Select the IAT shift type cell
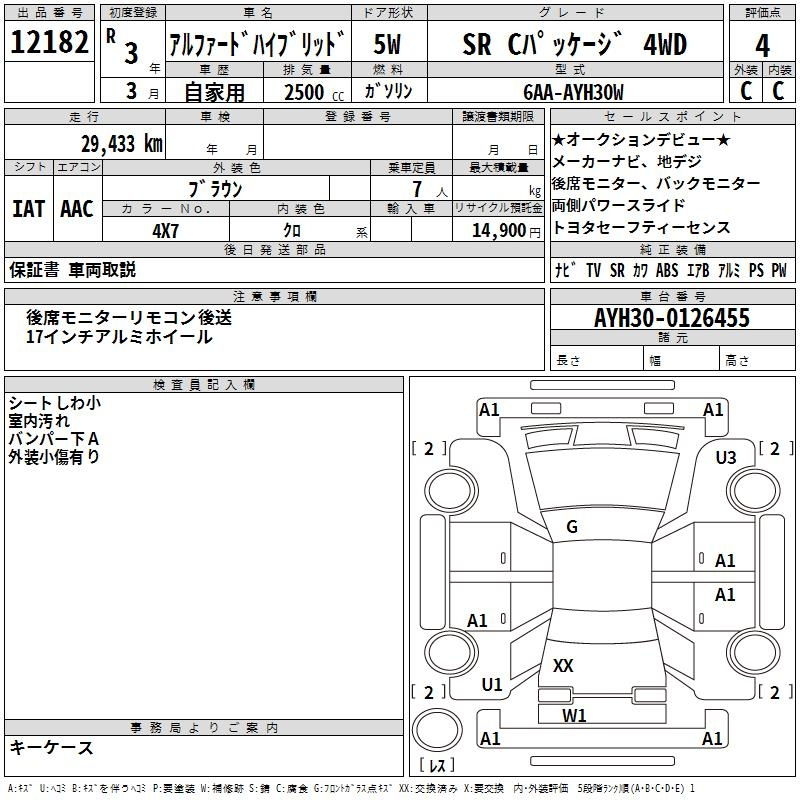 pyautogui.click(x=28, y=209)
